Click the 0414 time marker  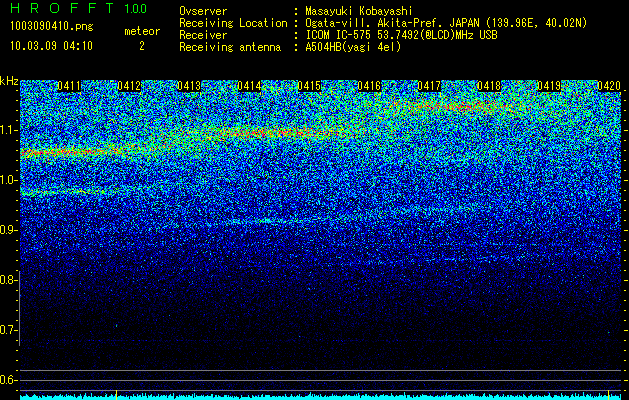[x=249, y=86]
